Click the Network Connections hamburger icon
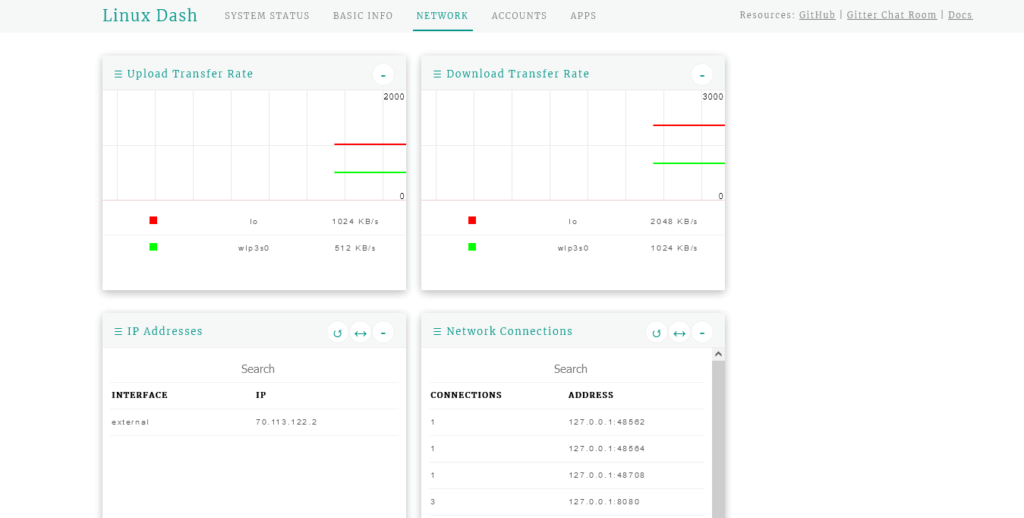This screenshot has width=1024, height=518. pos(438,332)
